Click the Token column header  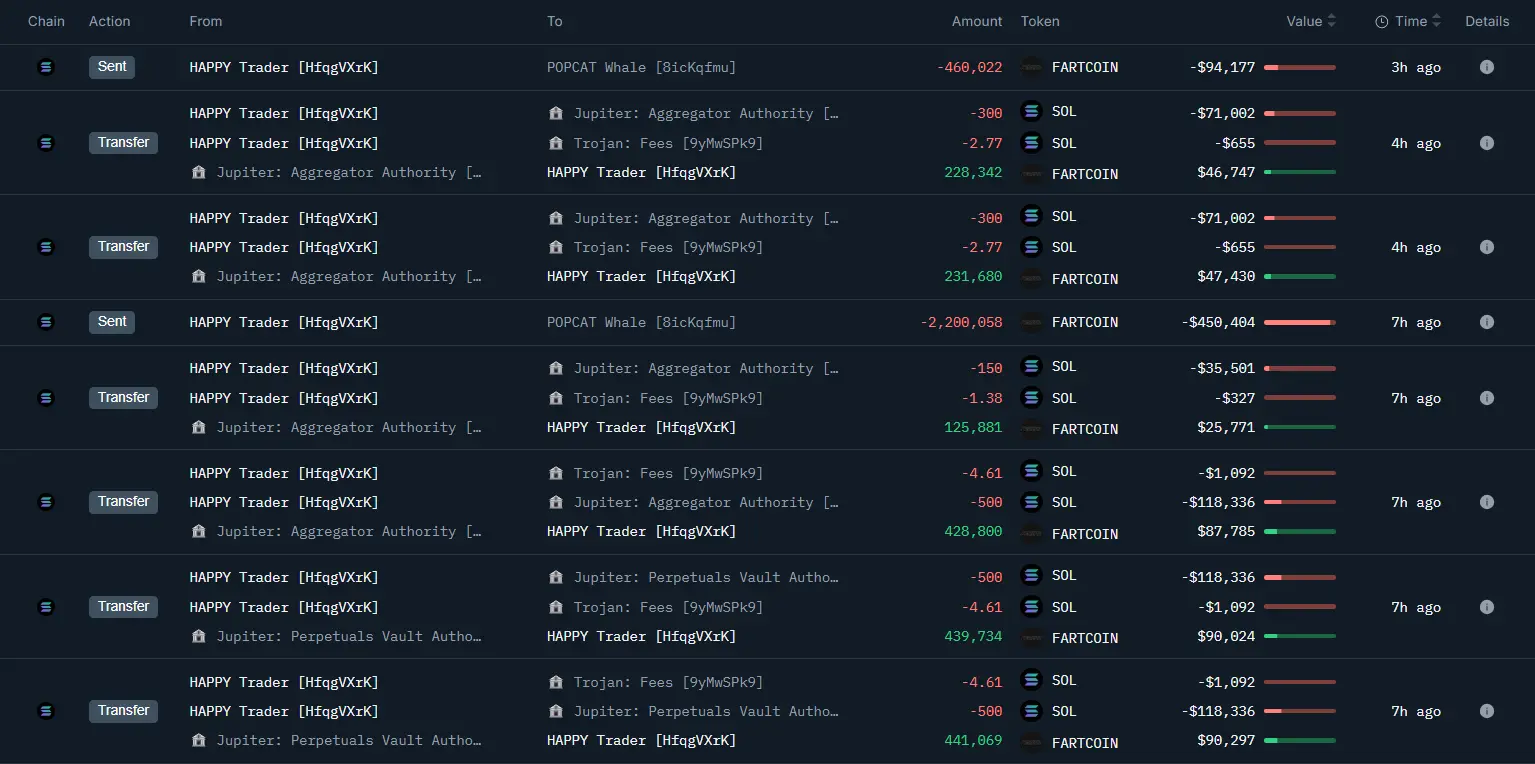pos(1040,21)
